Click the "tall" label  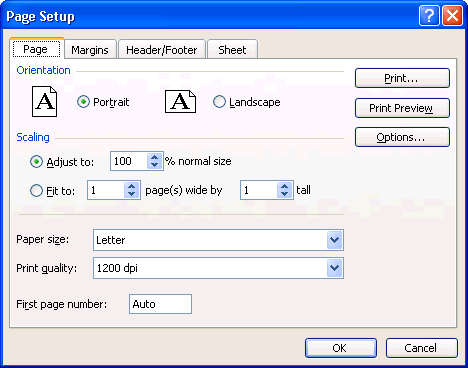pyautogui.click(x=303, y=190)
